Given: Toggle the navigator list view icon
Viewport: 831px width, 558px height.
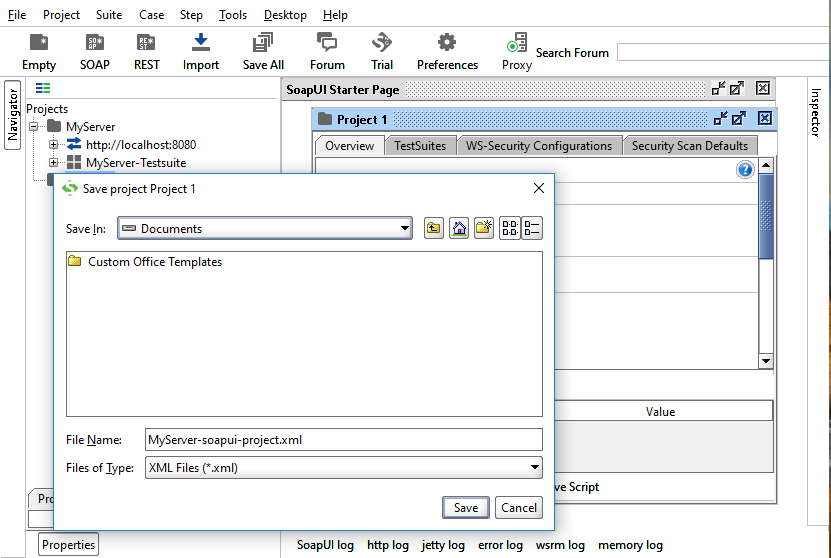Looking at the screenshot, I should point(43,88).
